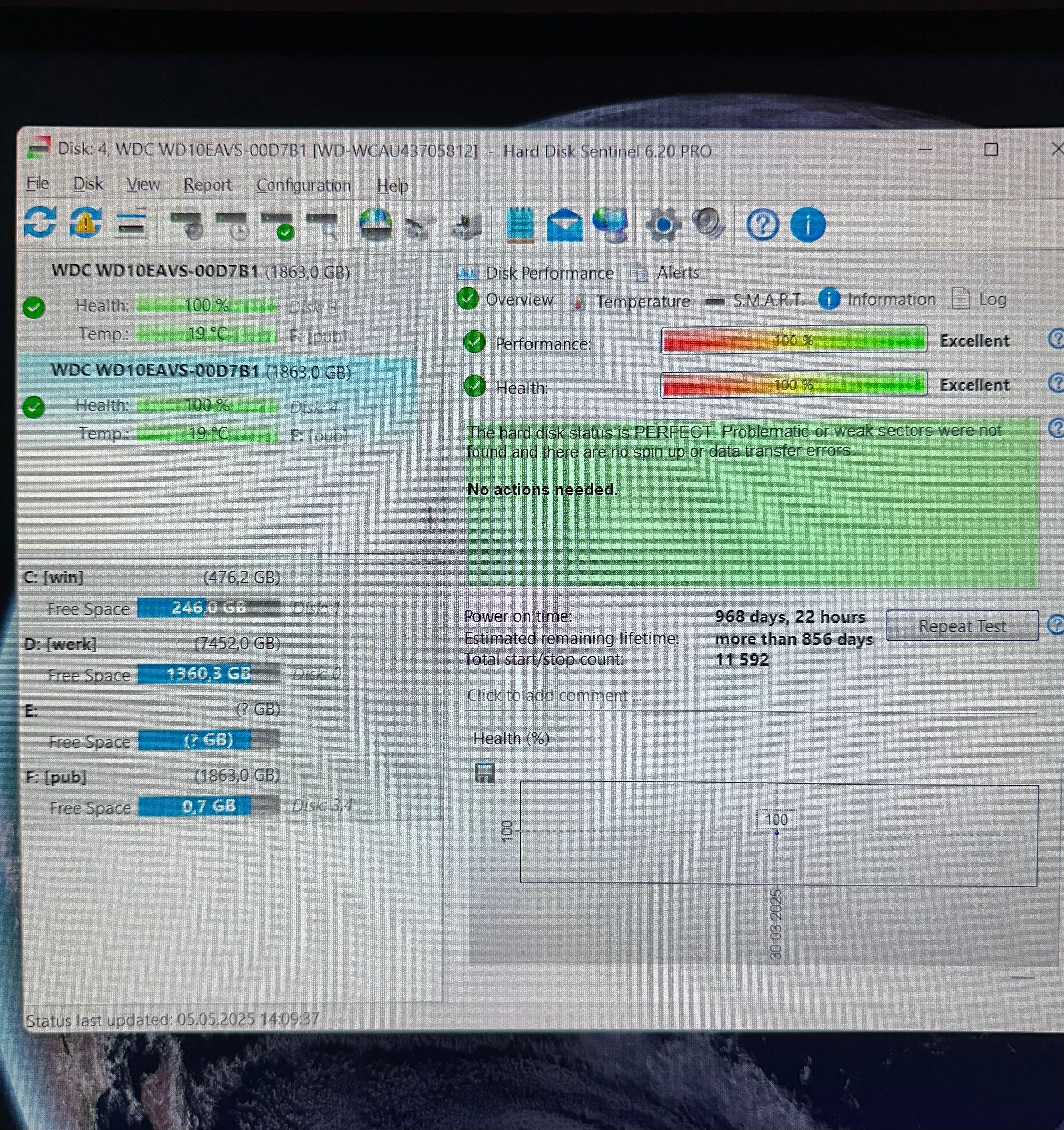Open the Help menu
Screen dimensions: 1064x1130
coord(392,186)
